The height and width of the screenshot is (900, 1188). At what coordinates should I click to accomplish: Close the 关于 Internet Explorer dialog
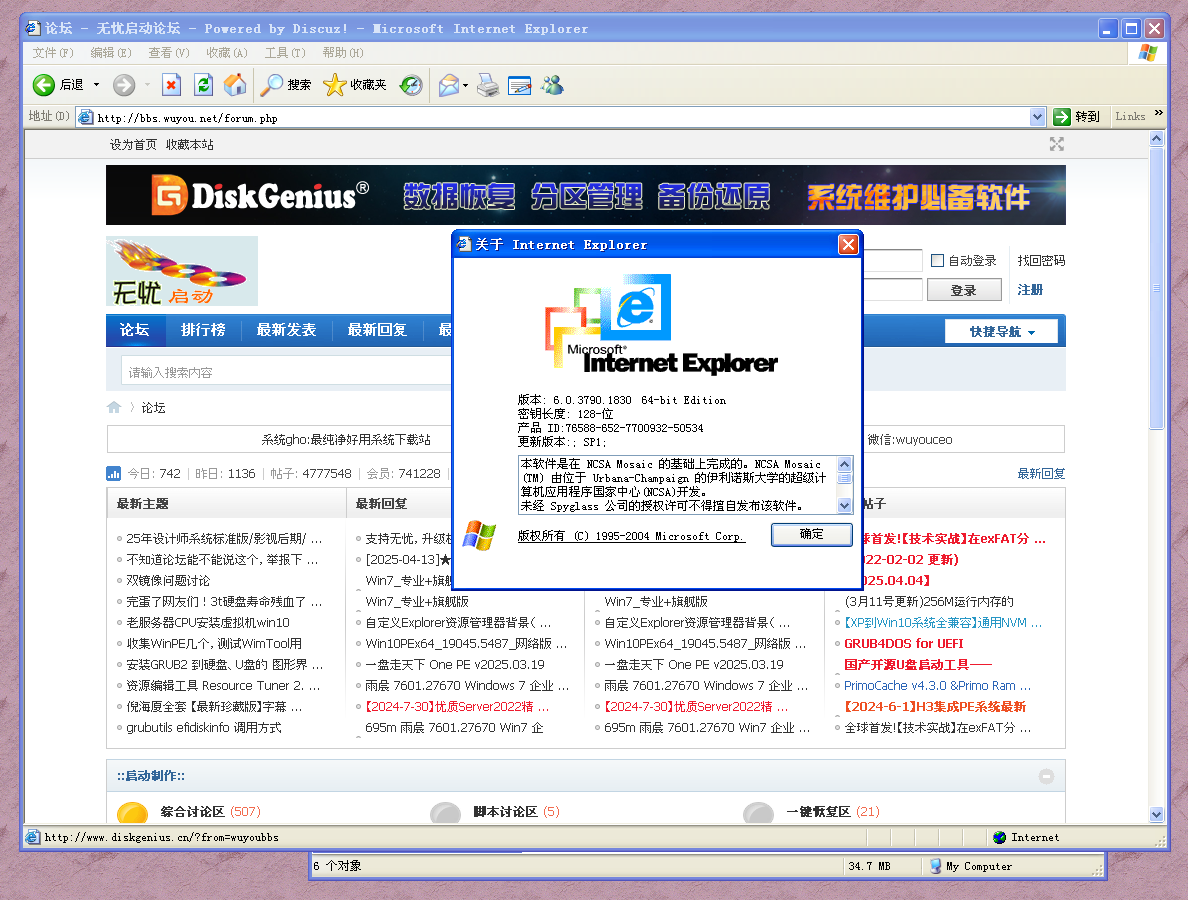[x=848, y=245]
